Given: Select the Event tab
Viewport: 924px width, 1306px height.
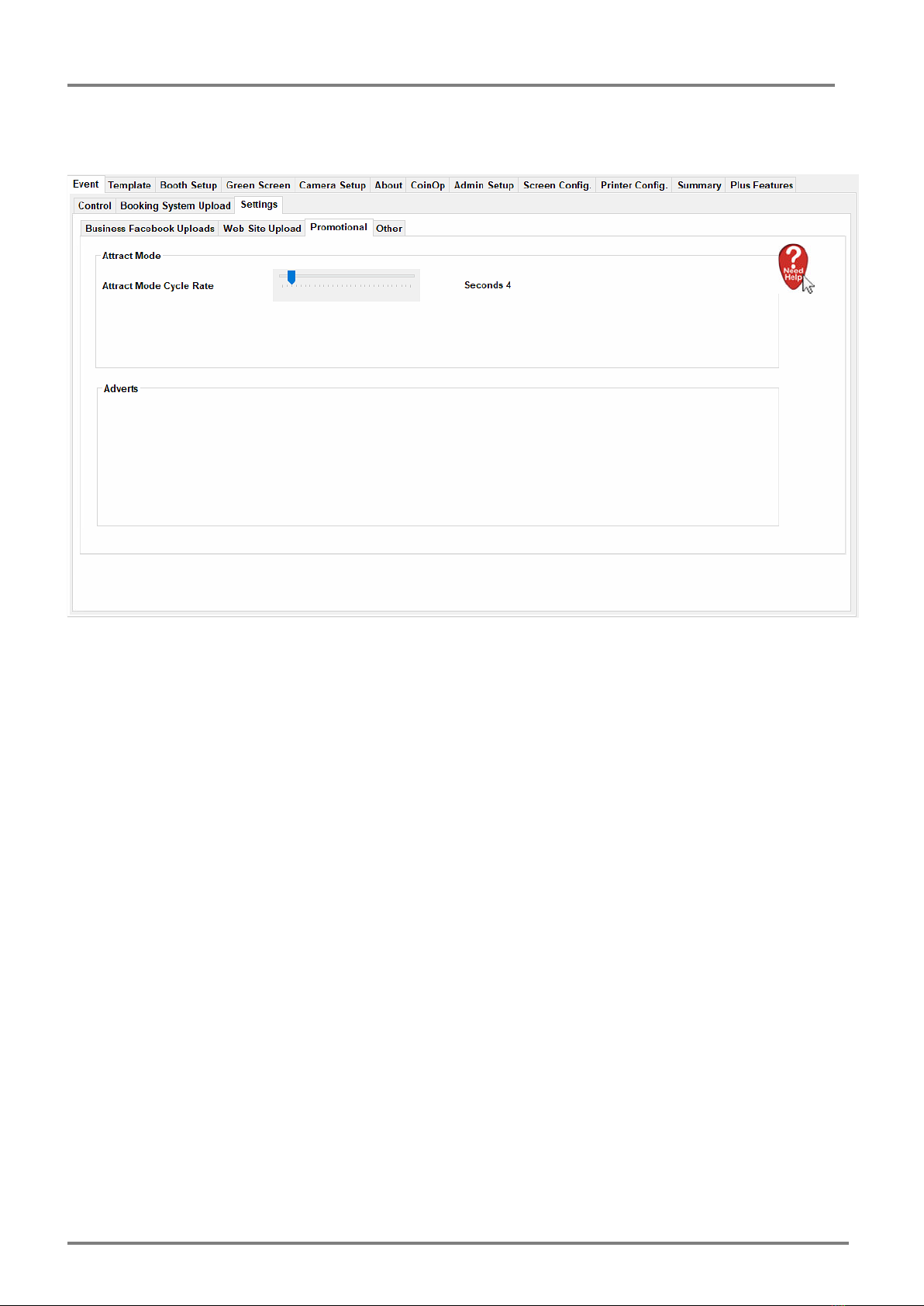Looking at the screenshot, I should (x=85, y=184).
